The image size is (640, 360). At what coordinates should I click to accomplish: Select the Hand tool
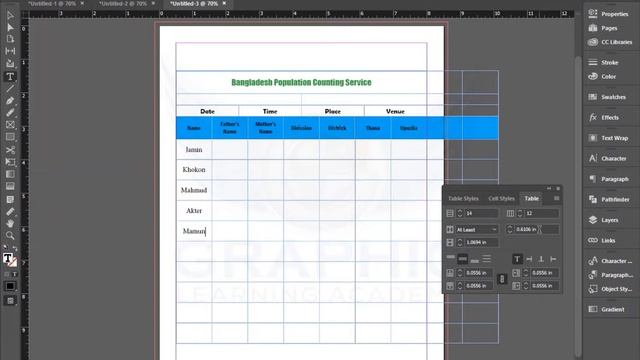(10, 223)
